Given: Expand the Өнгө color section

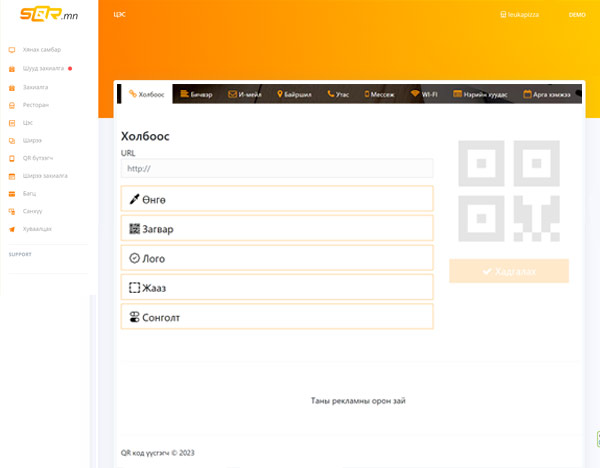Looking at the screenshot, I should coord(276,199).
